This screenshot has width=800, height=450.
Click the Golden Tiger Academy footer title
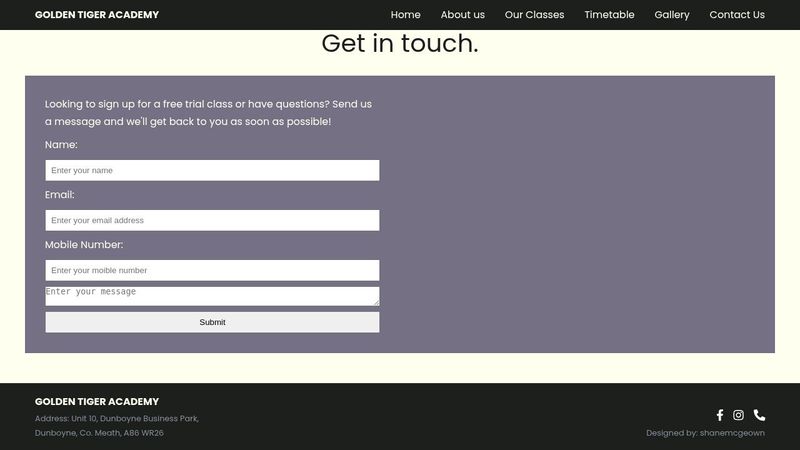tap(97, 401)
